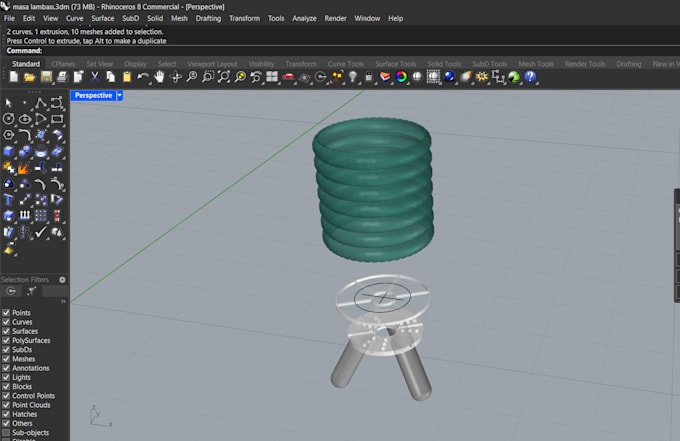Switch to the CPlanes toolbar tab
This screenshot has height=441, width=680.
[x=63, y=64]
